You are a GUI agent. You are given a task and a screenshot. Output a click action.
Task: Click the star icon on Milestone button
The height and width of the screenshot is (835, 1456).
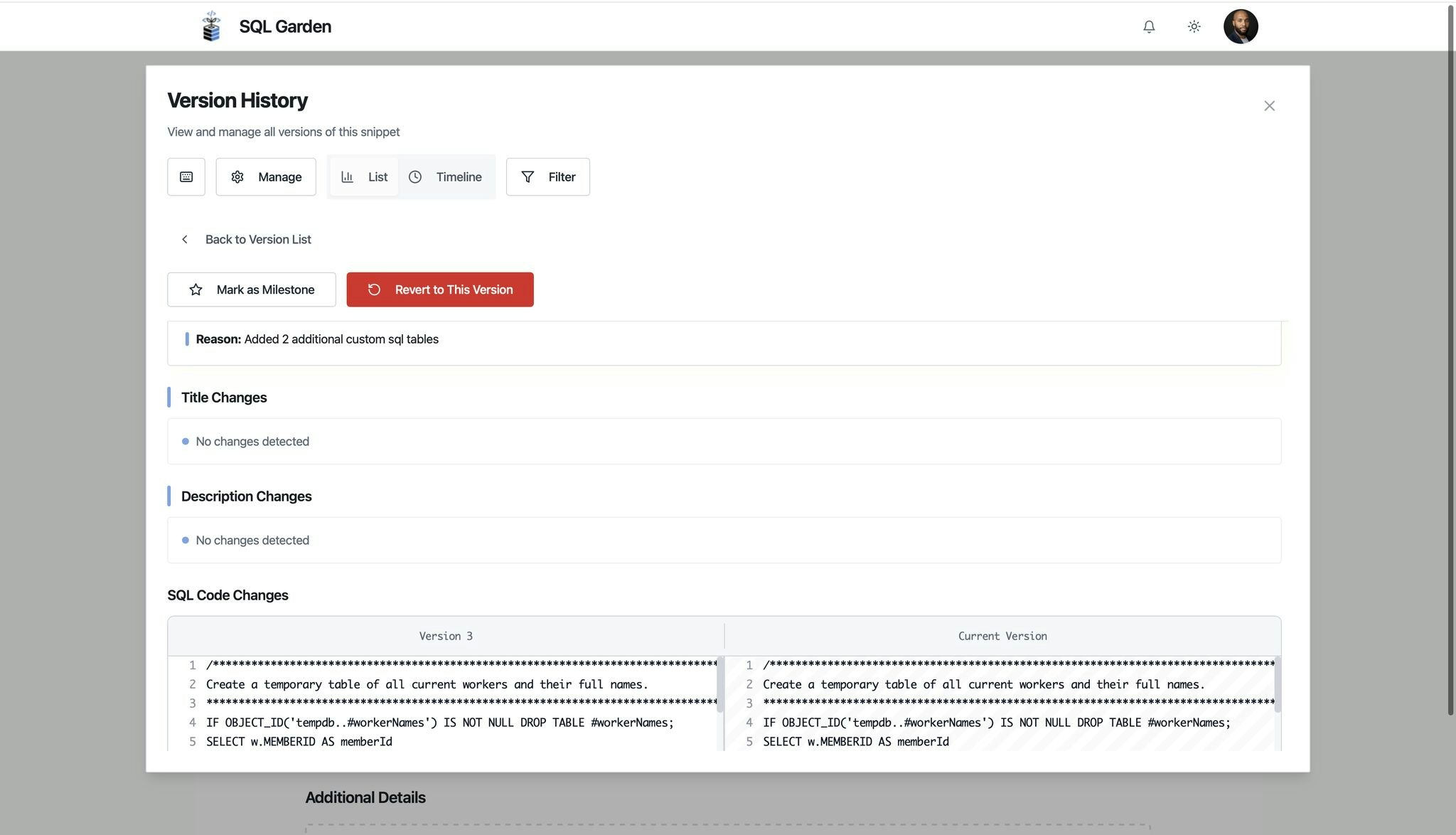pyautogui.click(x=196, y=289)
